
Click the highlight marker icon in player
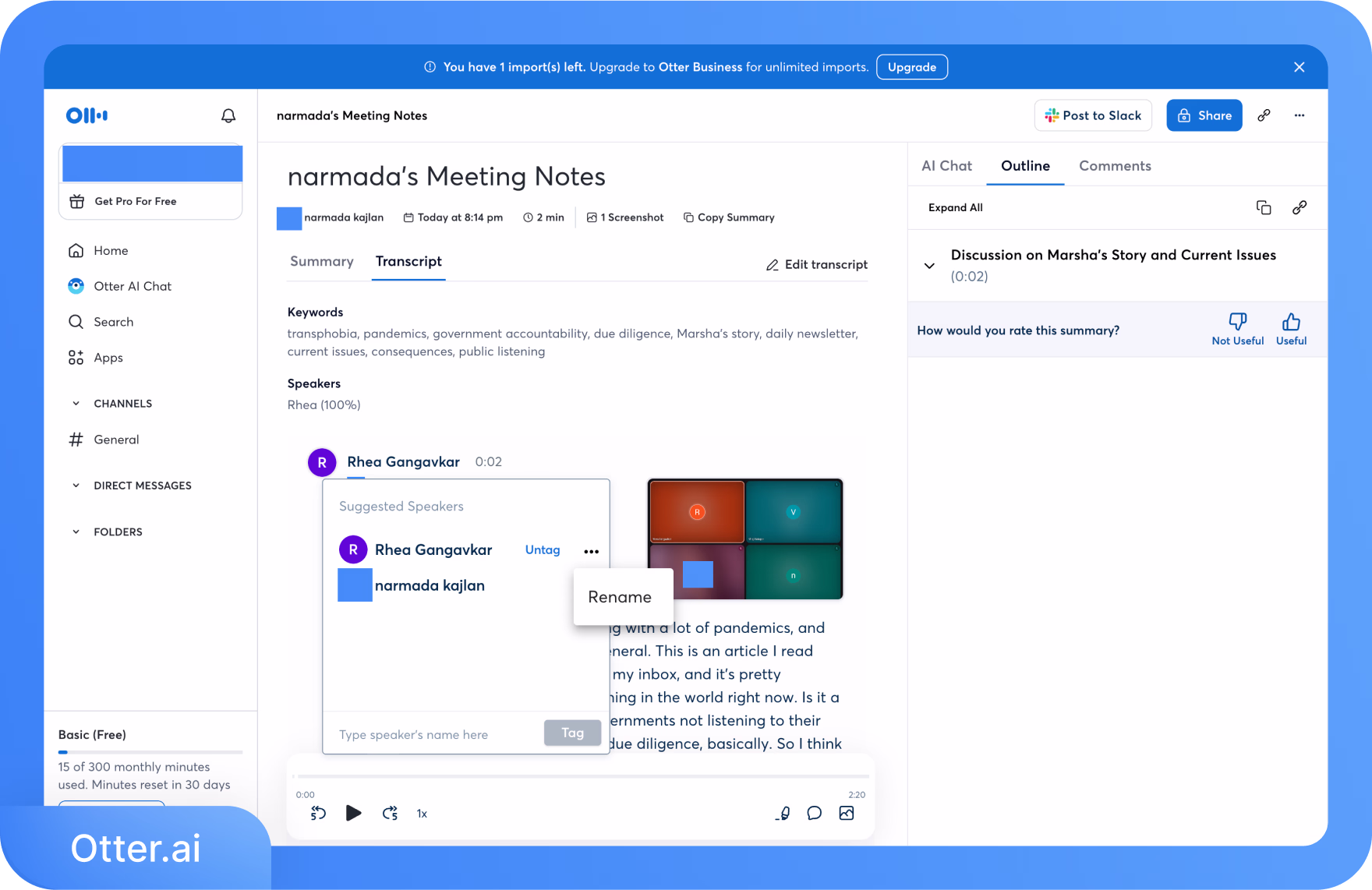(x=783, y=814)
